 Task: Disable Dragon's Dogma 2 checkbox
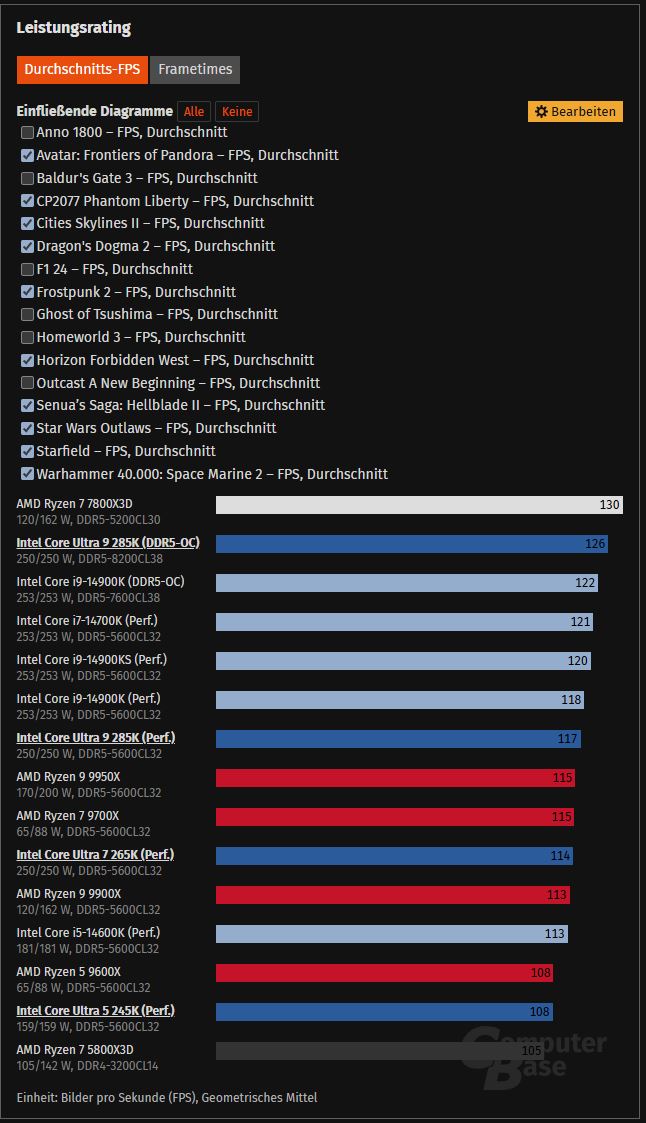pos(27,246)
